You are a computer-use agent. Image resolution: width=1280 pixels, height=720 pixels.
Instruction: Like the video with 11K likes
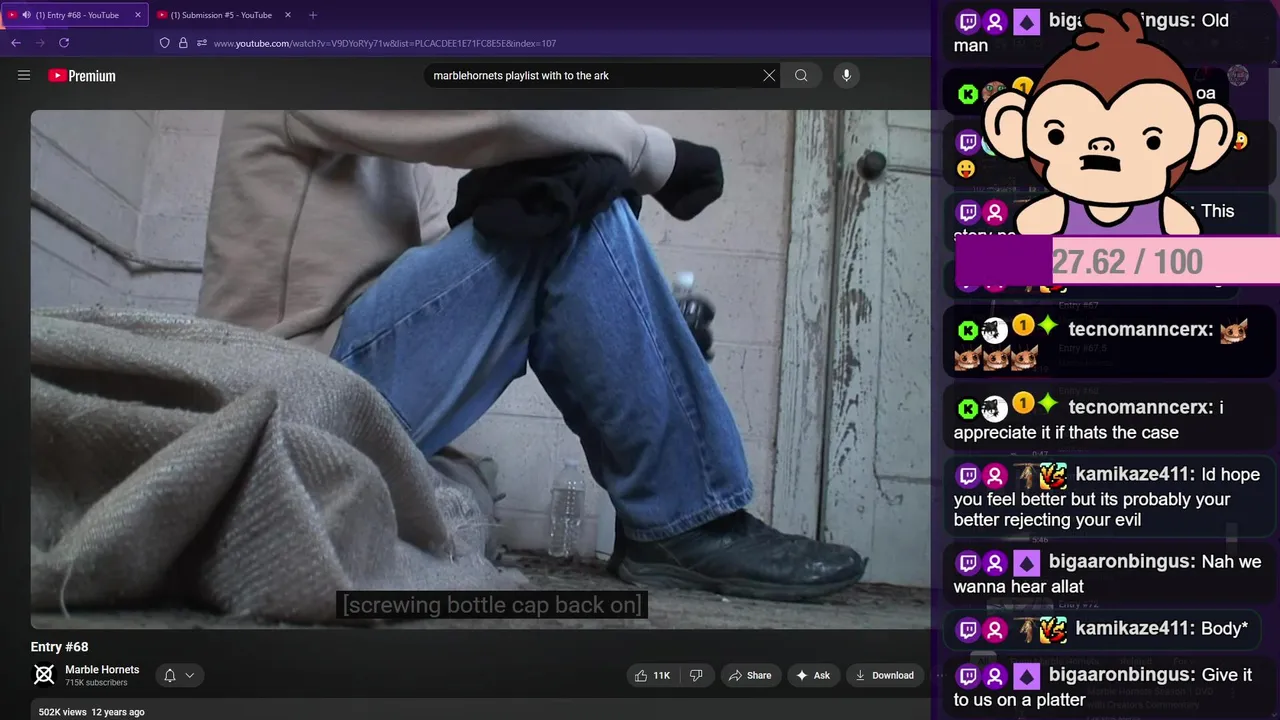coord(652,676)
